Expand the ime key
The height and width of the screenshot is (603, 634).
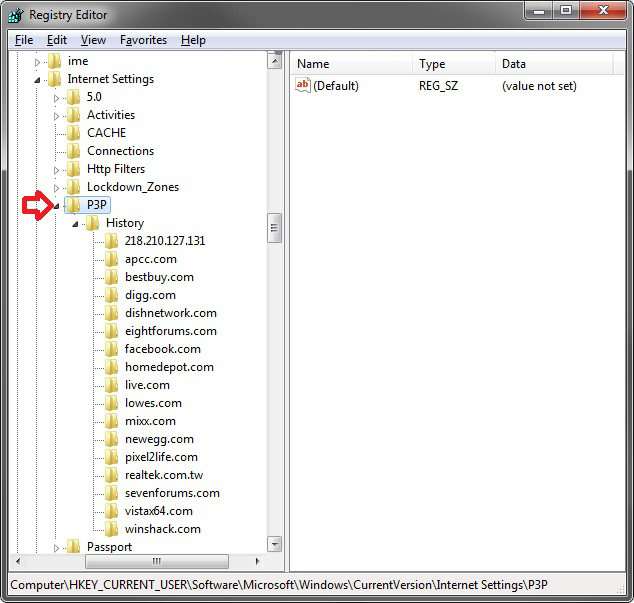point(37,62)
